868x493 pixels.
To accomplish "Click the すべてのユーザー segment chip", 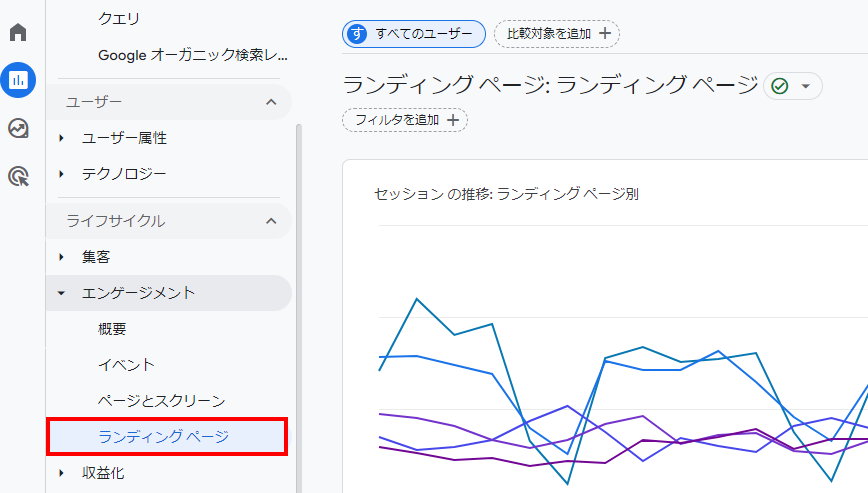I will tap(414, 34).
